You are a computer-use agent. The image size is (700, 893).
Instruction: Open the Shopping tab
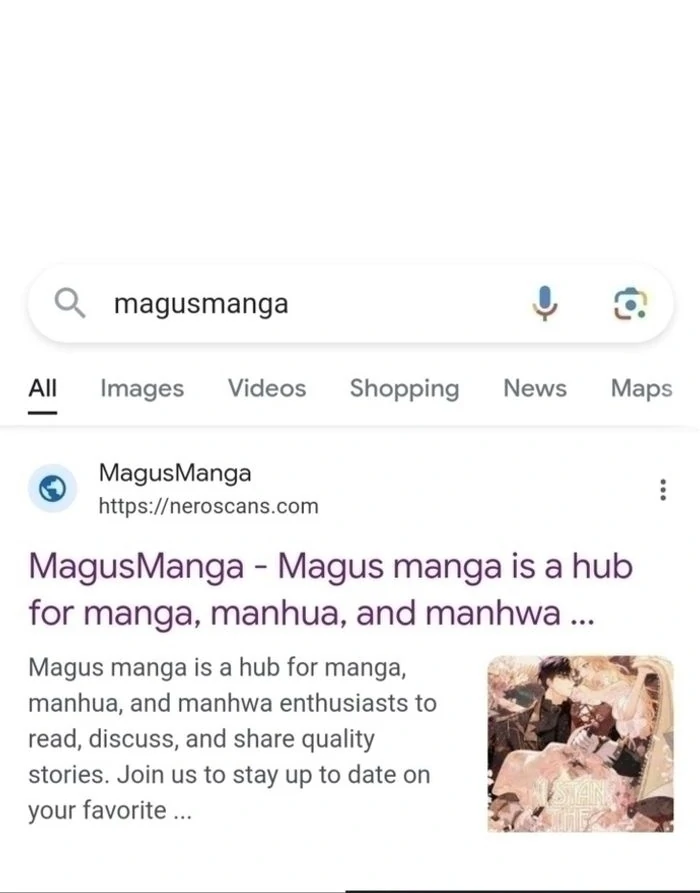click(404, 389)
